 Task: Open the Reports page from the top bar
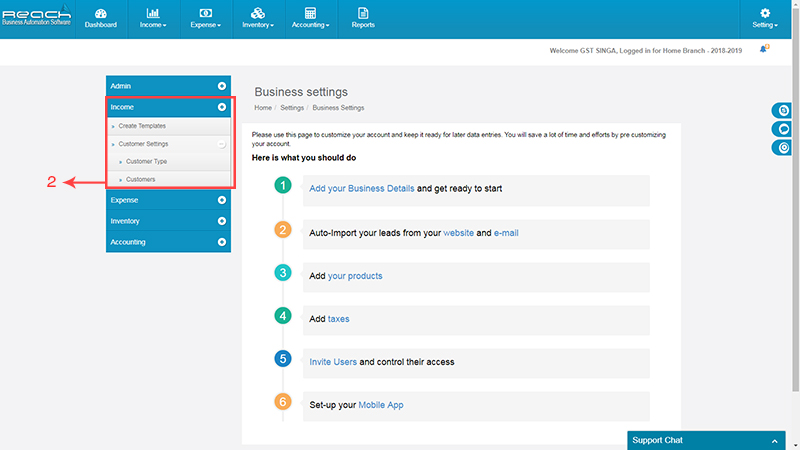[x=363, y=19]
